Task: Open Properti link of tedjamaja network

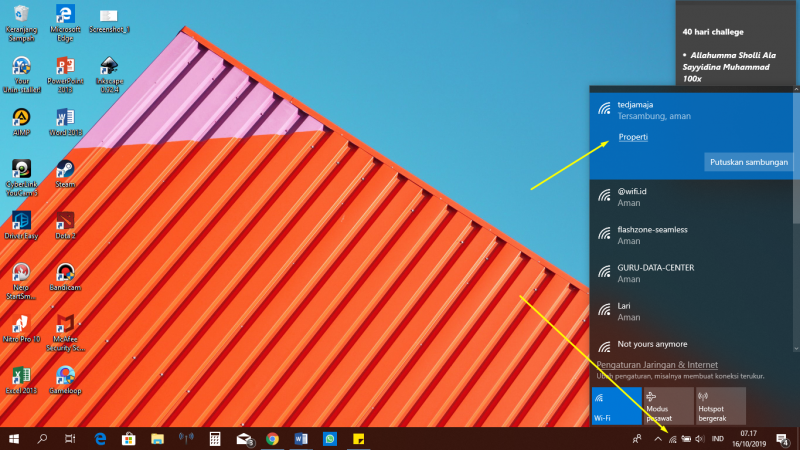Action: click(633, 137)
